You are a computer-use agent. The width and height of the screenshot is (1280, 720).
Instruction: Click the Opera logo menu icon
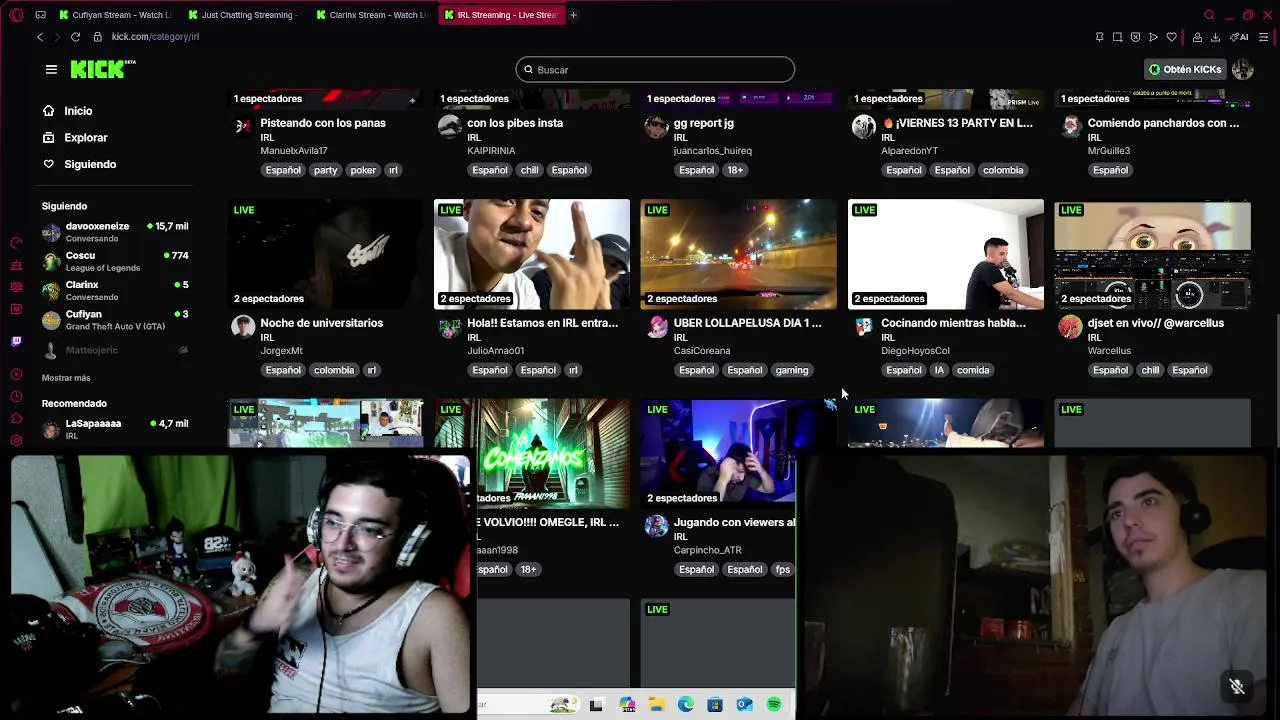[x=16, y=15]
